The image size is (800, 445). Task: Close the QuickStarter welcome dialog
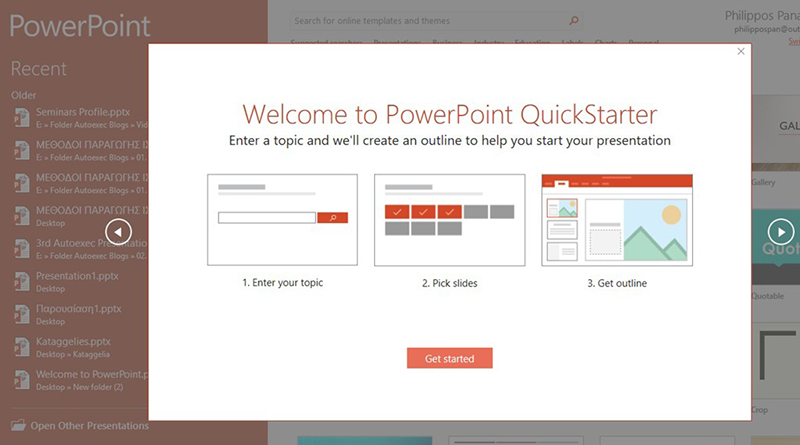click(741, 51)
